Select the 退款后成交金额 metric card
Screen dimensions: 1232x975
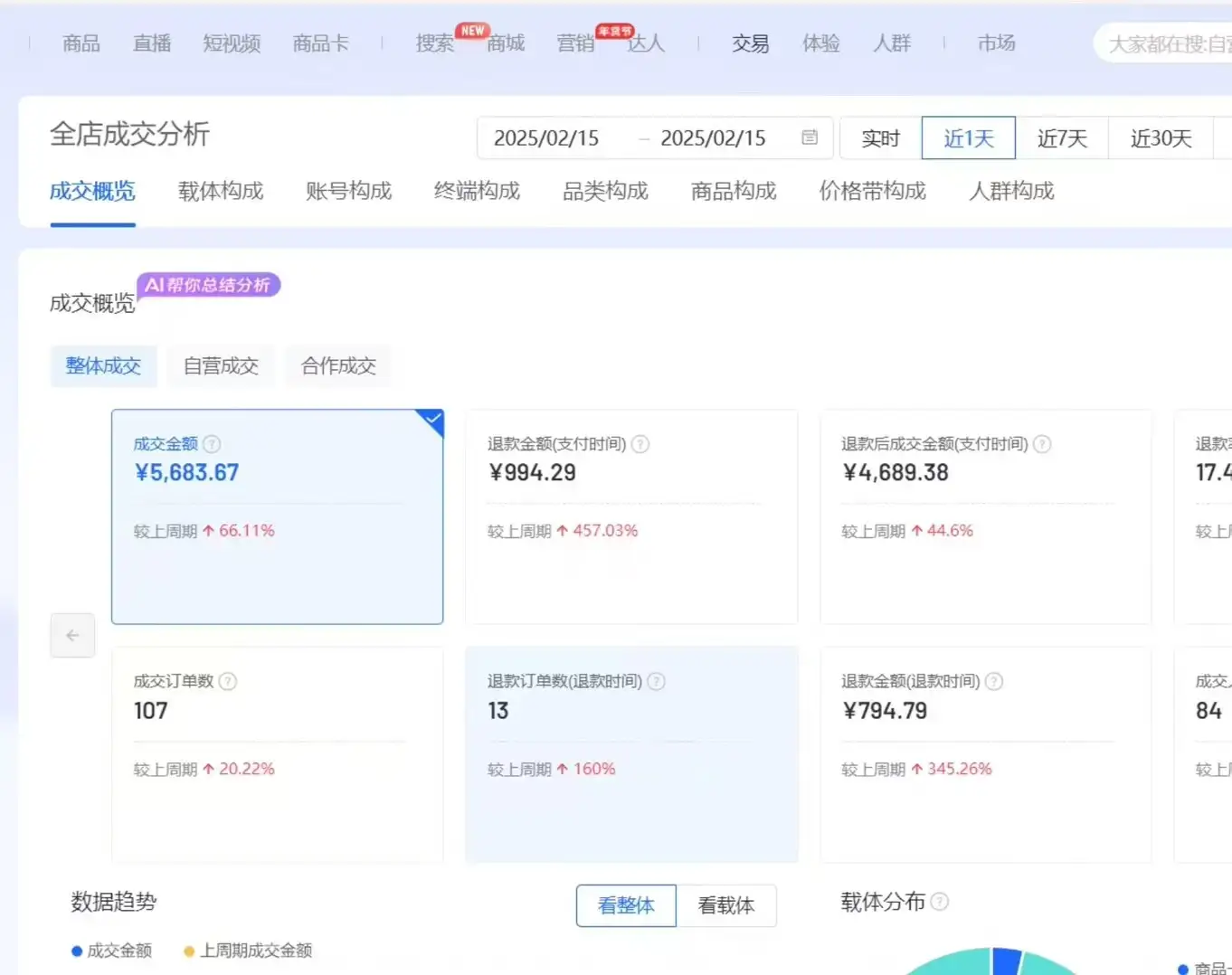click(985, 516)
